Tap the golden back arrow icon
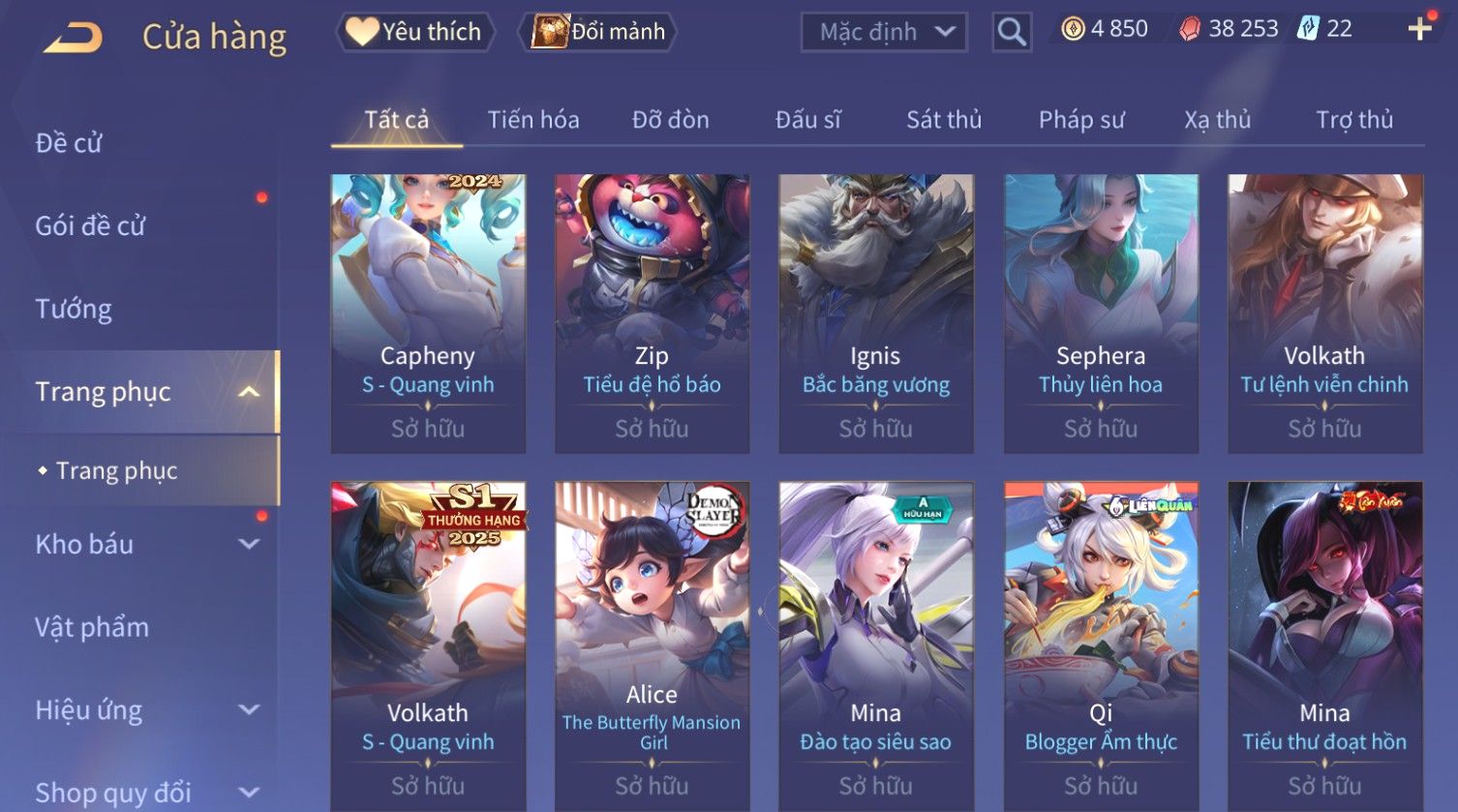 click(x=74, y=38)
